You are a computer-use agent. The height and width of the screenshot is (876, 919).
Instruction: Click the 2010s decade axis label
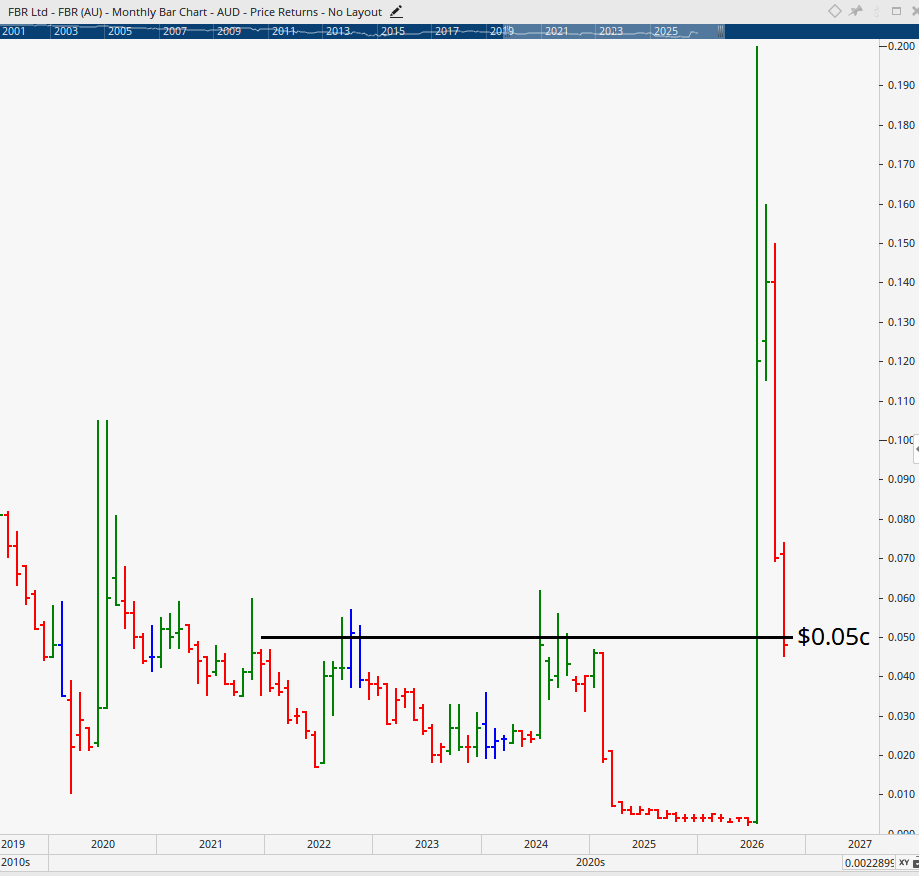pyautogui.click(x=15, y=862)
